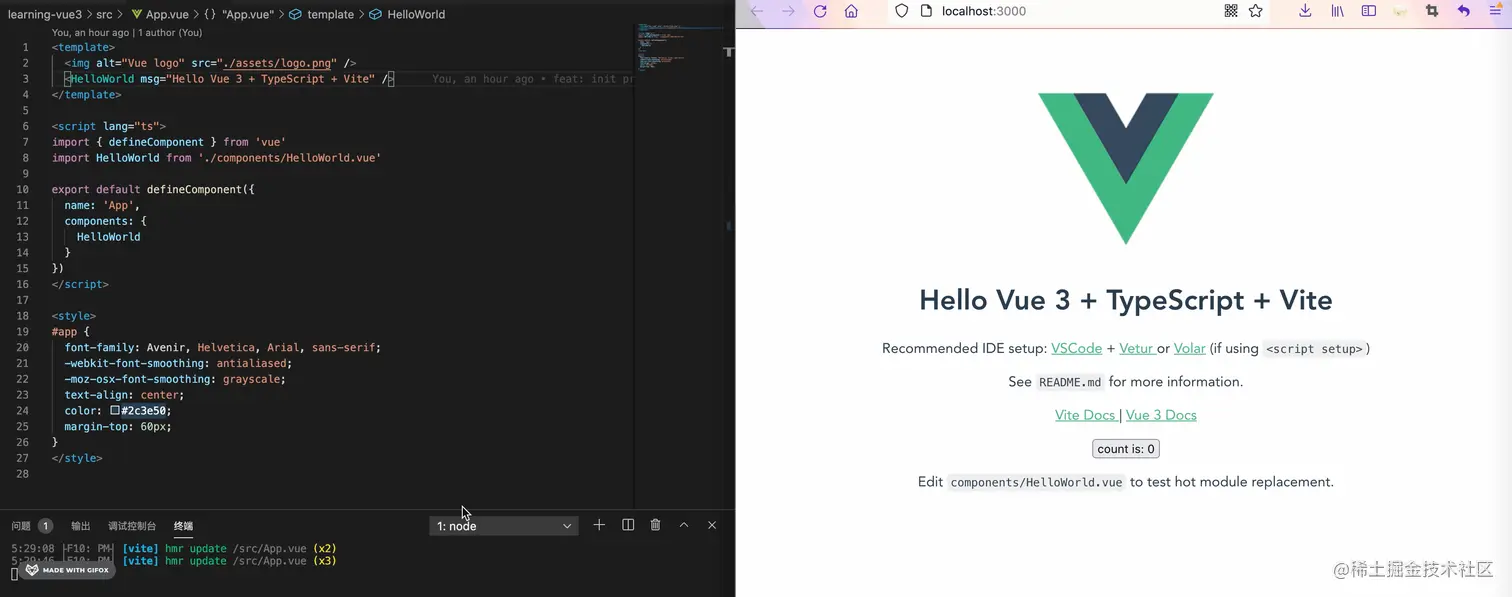Open the src breadcrumb segment
This screenshot has height=597, width=1512.
(104, 14)
